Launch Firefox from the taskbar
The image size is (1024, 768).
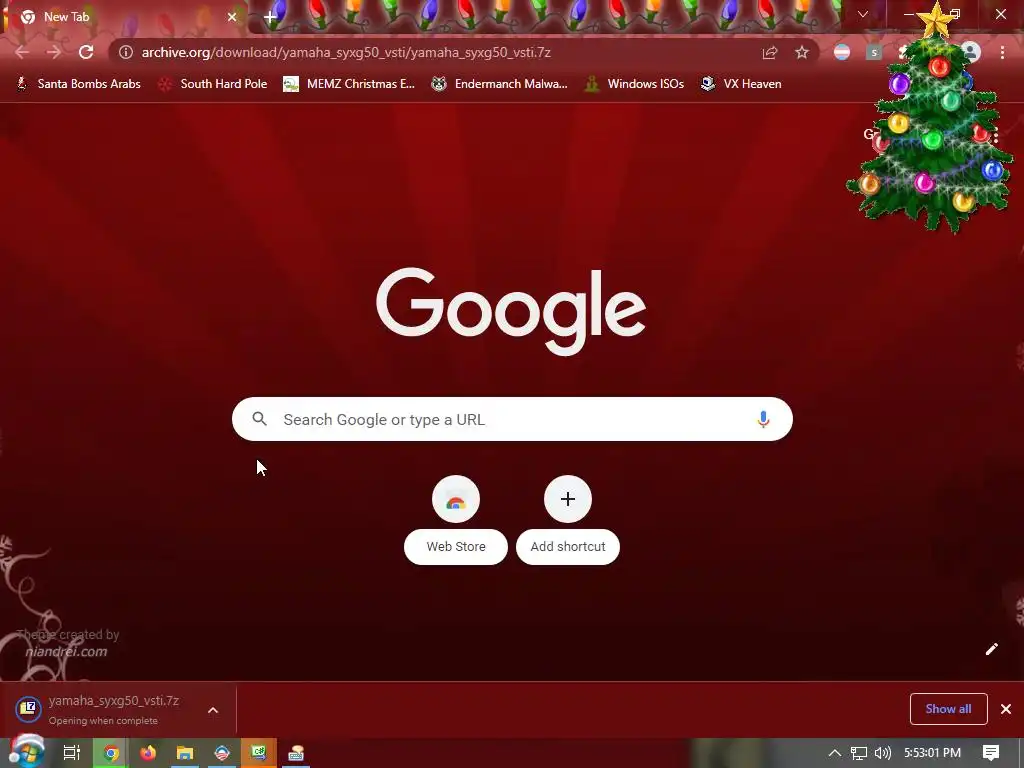tap(148, 753)
